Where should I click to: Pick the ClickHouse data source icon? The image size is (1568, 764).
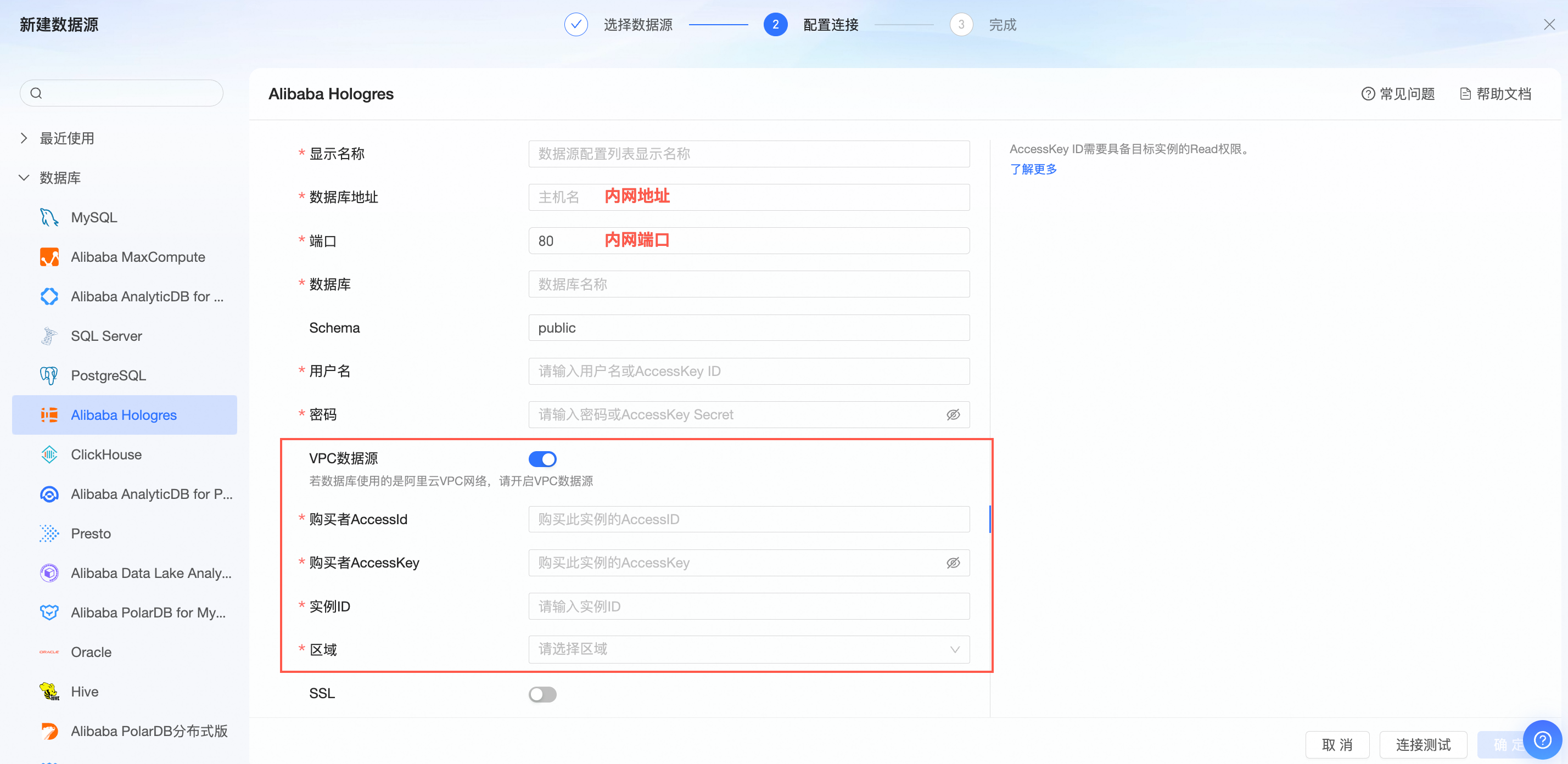49,454
